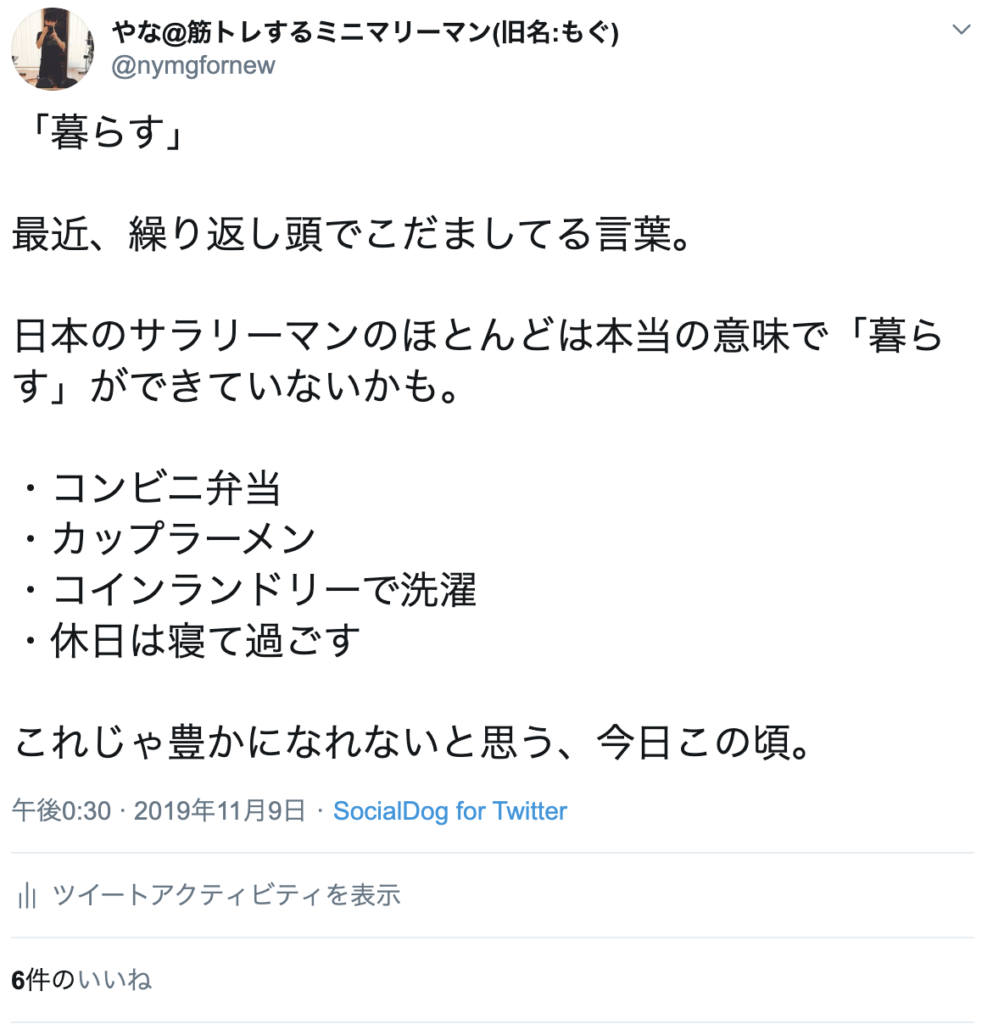
Task: Open the author's profile avatar photo
Action: 52,48
